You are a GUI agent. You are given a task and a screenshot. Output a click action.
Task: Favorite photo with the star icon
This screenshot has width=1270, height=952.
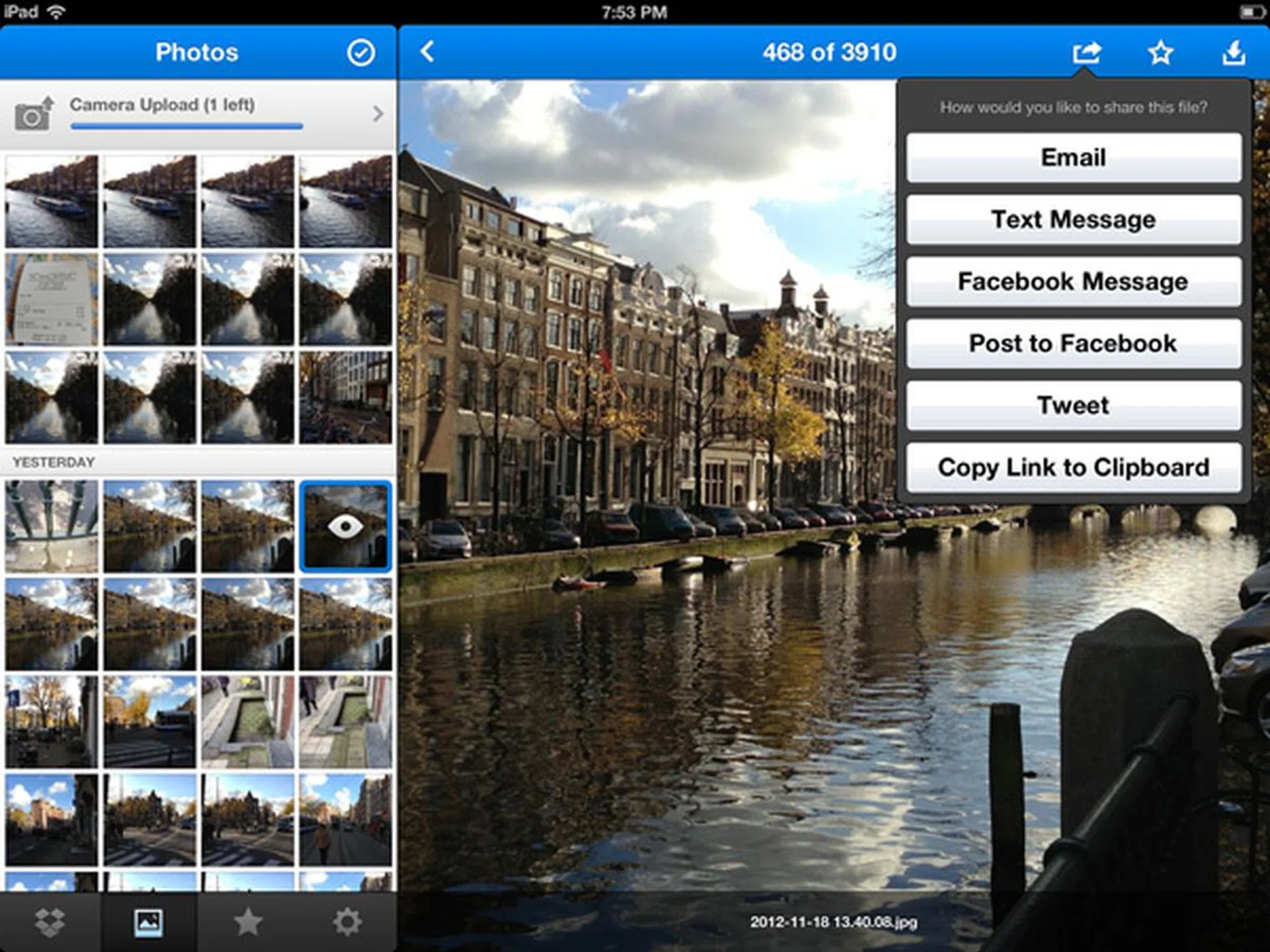pyautogui.click(x=1160, y=52)
